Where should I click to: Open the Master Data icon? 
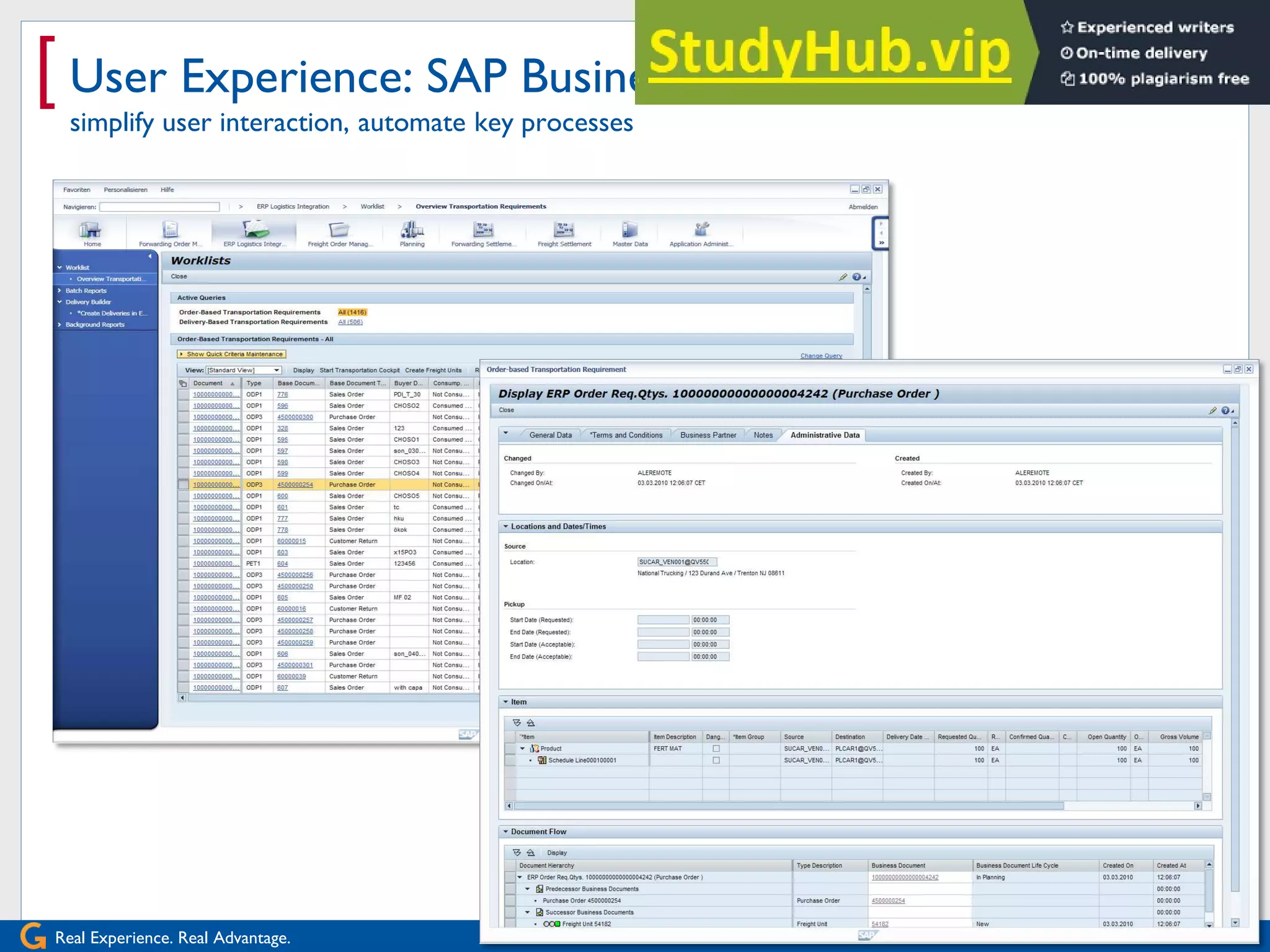coord(629,230)
